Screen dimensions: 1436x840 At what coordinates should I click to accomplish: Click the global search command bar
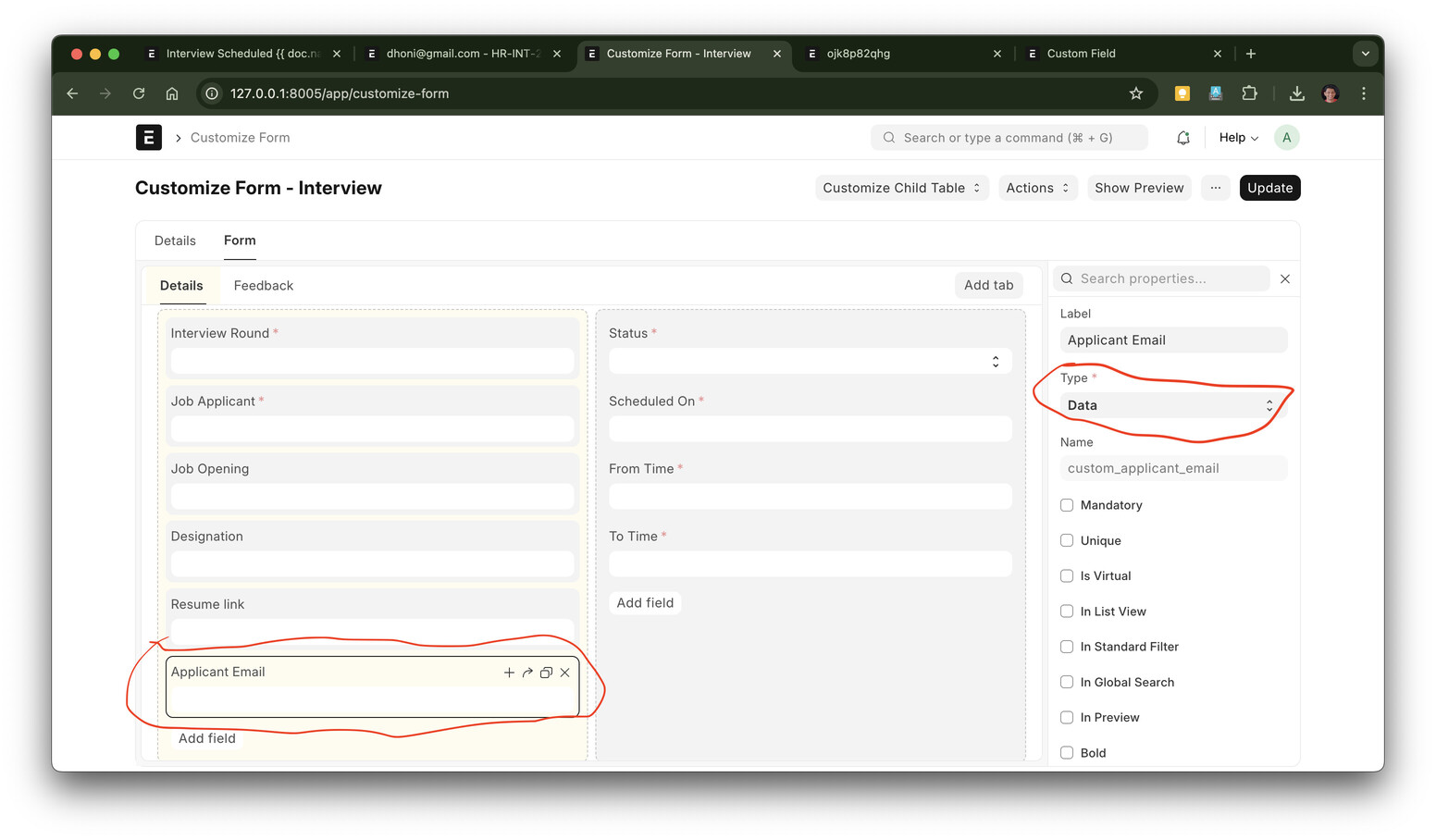1009,138
